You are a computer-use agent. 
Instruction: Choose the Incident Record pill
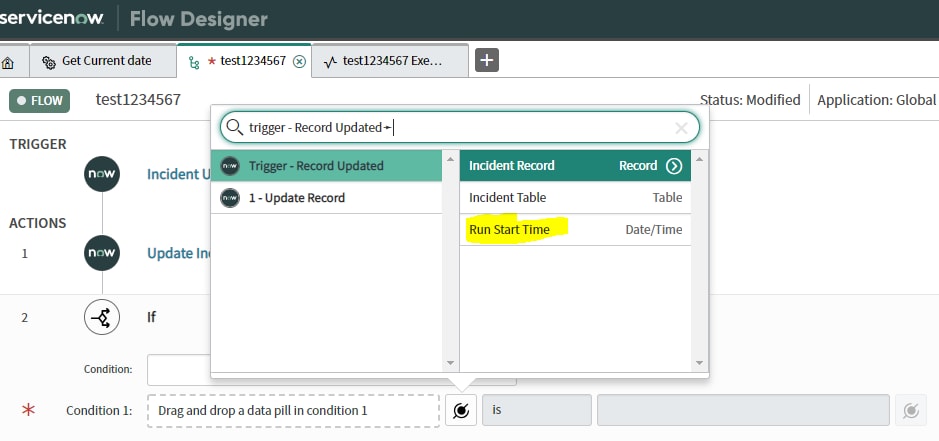[x=575, y=166]
